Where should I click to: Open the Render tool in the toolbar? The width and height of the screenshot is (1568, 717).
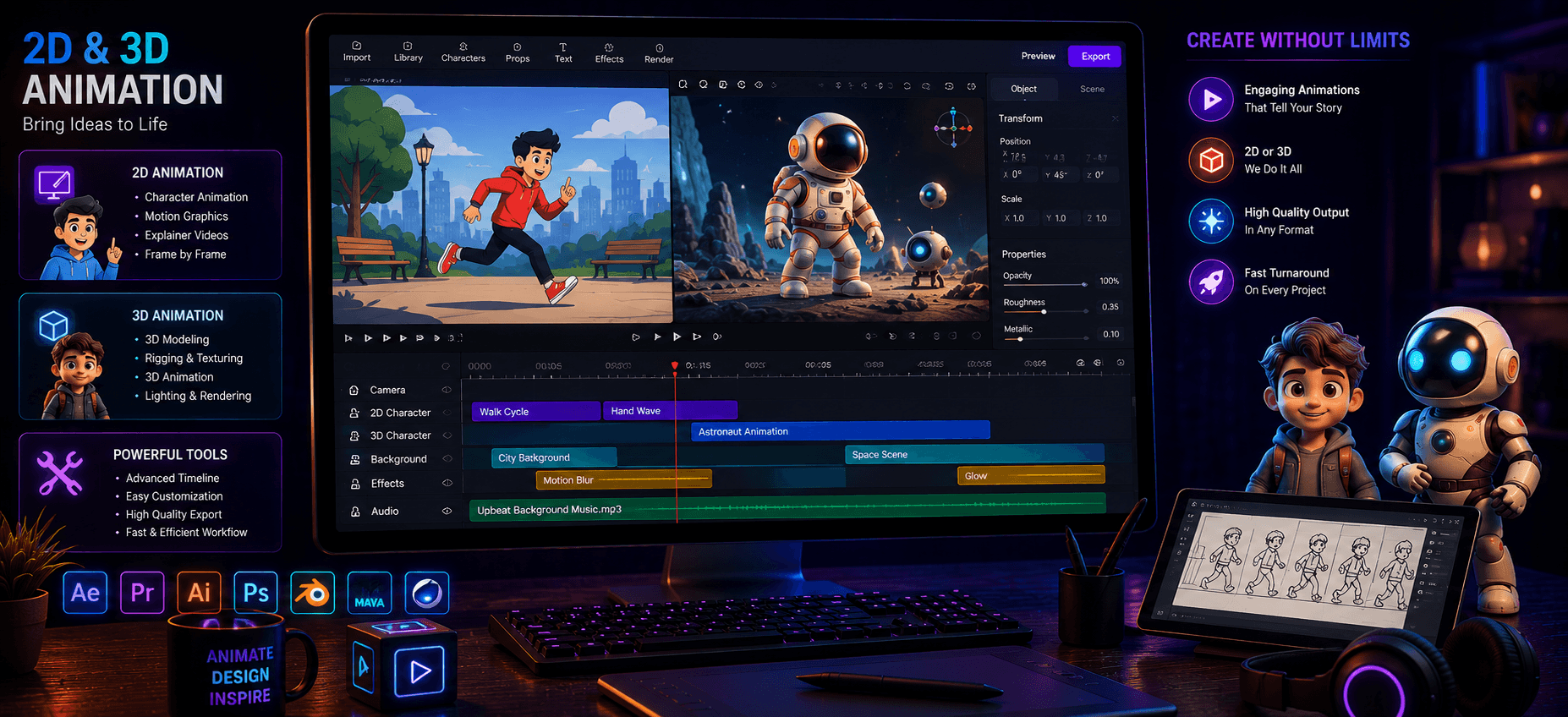[x=659, y=54]
